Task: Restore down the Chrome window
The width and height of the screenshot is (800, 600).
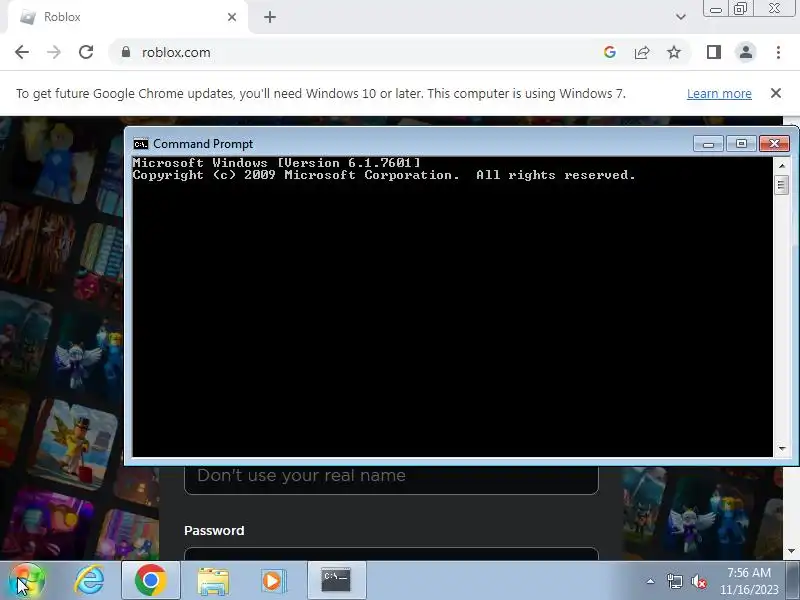Action: tap(740, 9)
